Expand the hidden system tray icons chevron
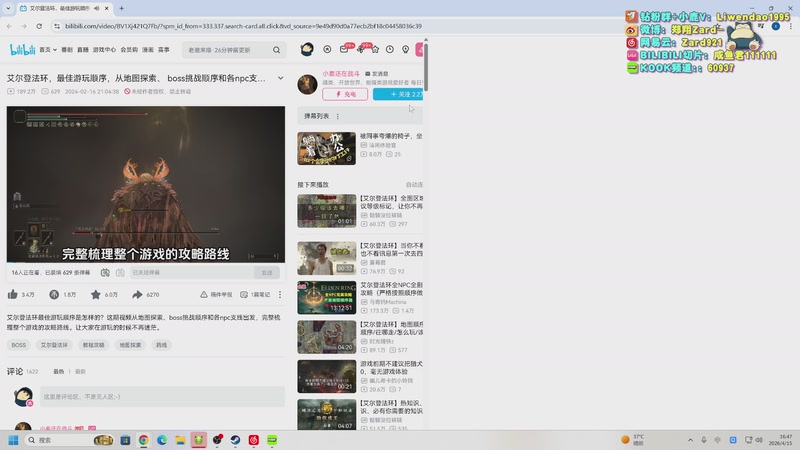Viewport: 800px width, 450px height. [x=690, y=440]
